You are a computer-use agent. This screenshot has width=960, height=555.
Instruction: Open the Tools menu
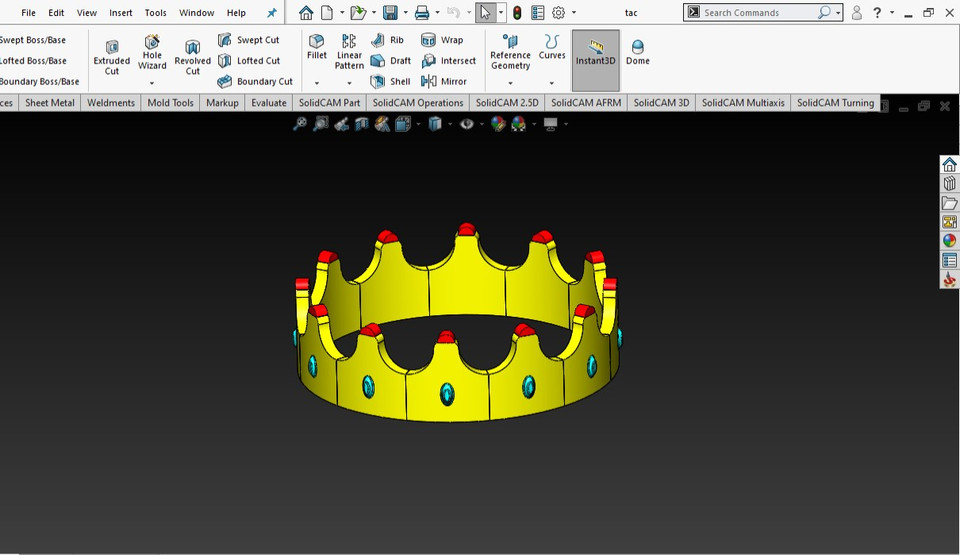coord(156,12)
